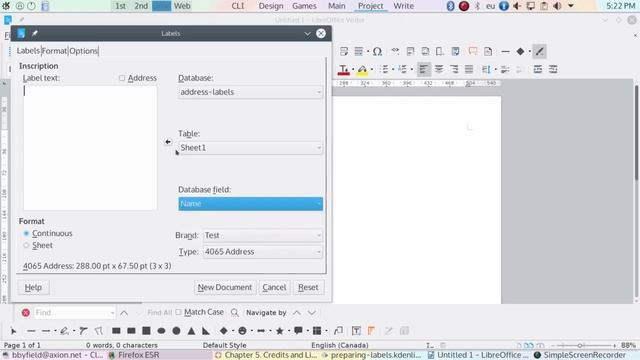This screenshot has height=360, width=640.
Task: Click the Help button
Action: pyautogui.click(x=33, y=287)
